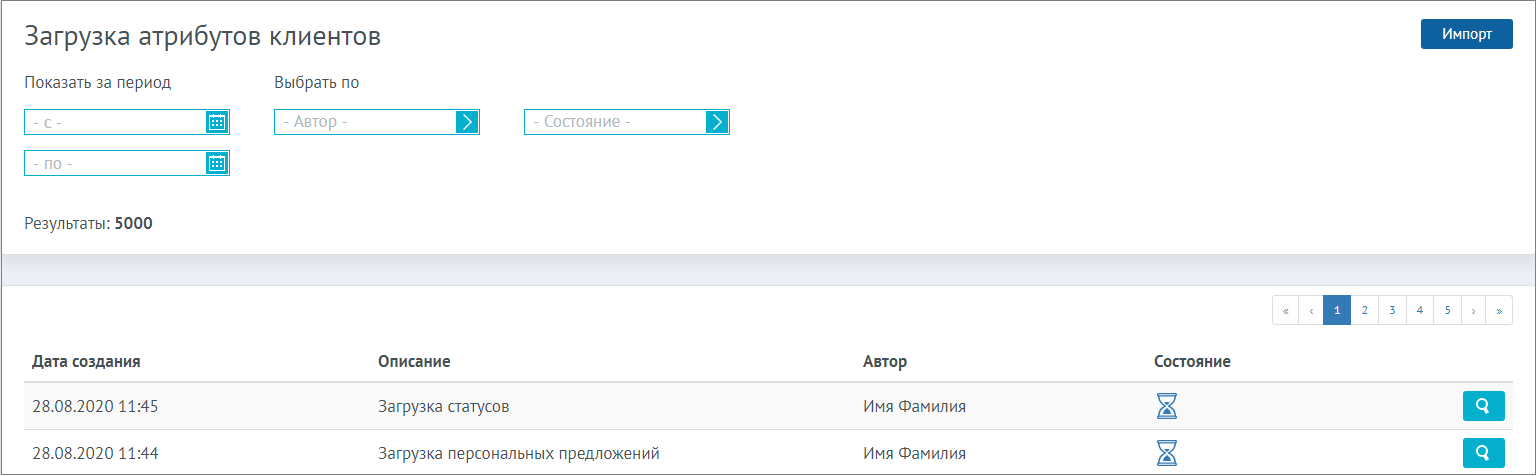Expand the Автор filter dropdown
Image resolution: width=1536 pixels, height=476 pixels.
467,122
